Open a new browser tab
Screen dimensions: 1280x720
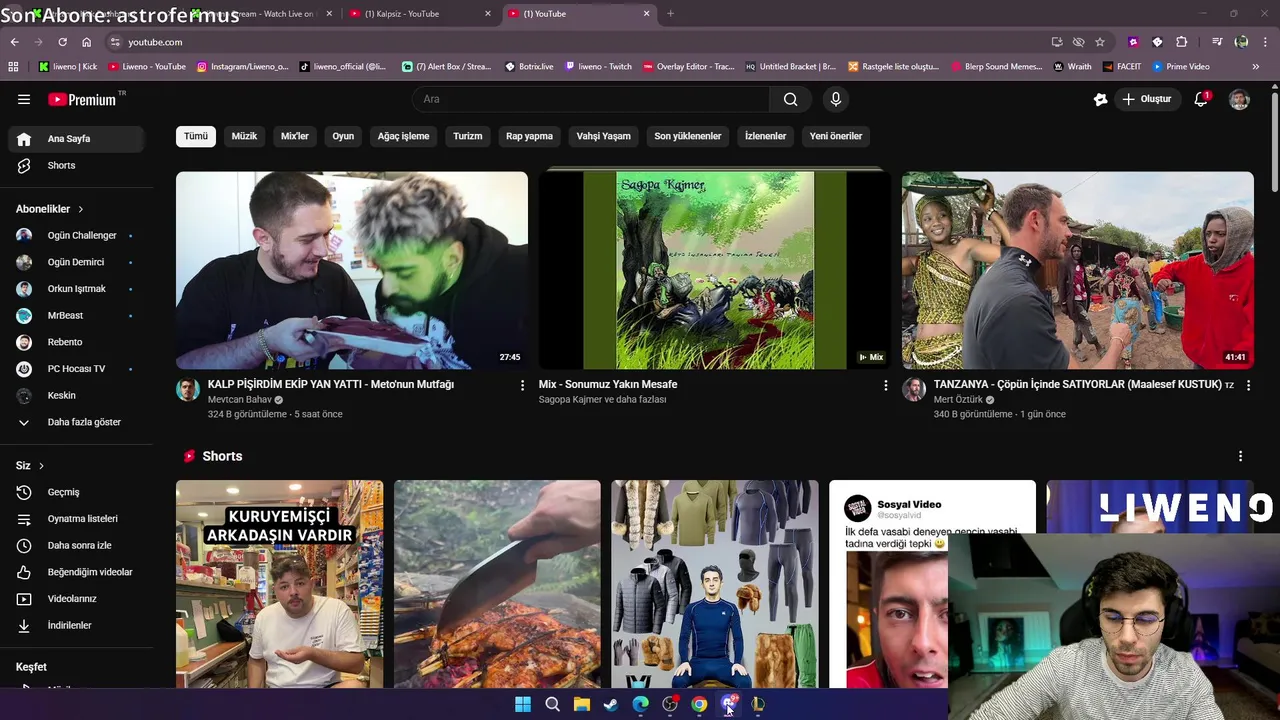pos(670,14)
